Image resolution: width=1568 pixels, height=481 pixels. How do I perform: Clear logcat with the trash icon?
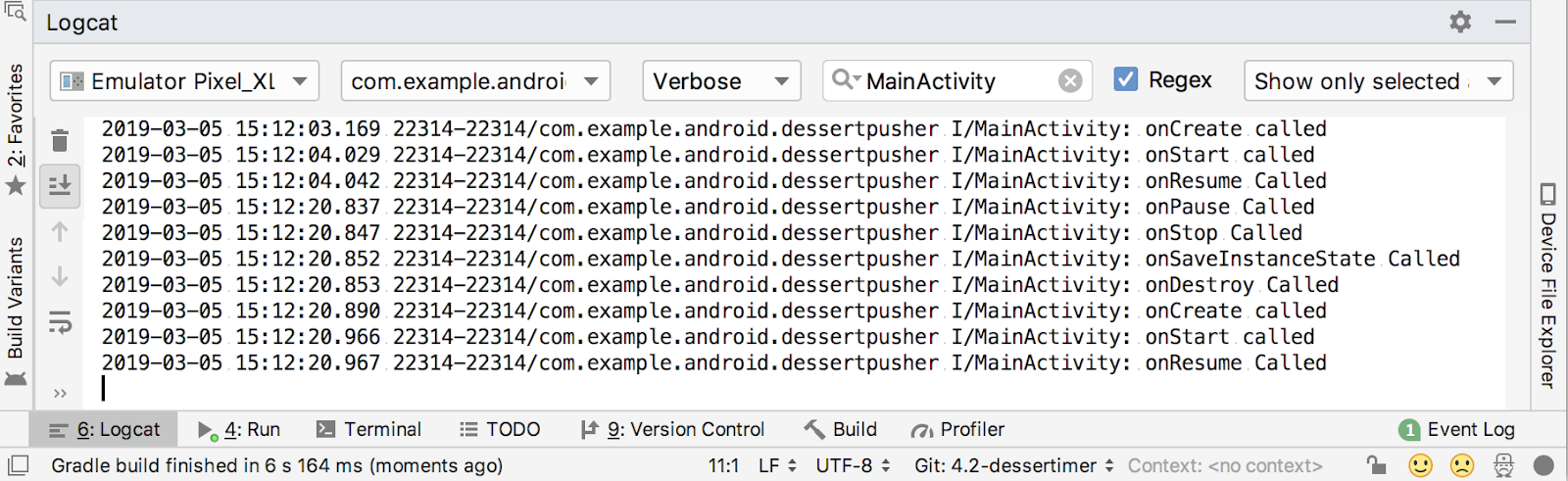(60, 141)
